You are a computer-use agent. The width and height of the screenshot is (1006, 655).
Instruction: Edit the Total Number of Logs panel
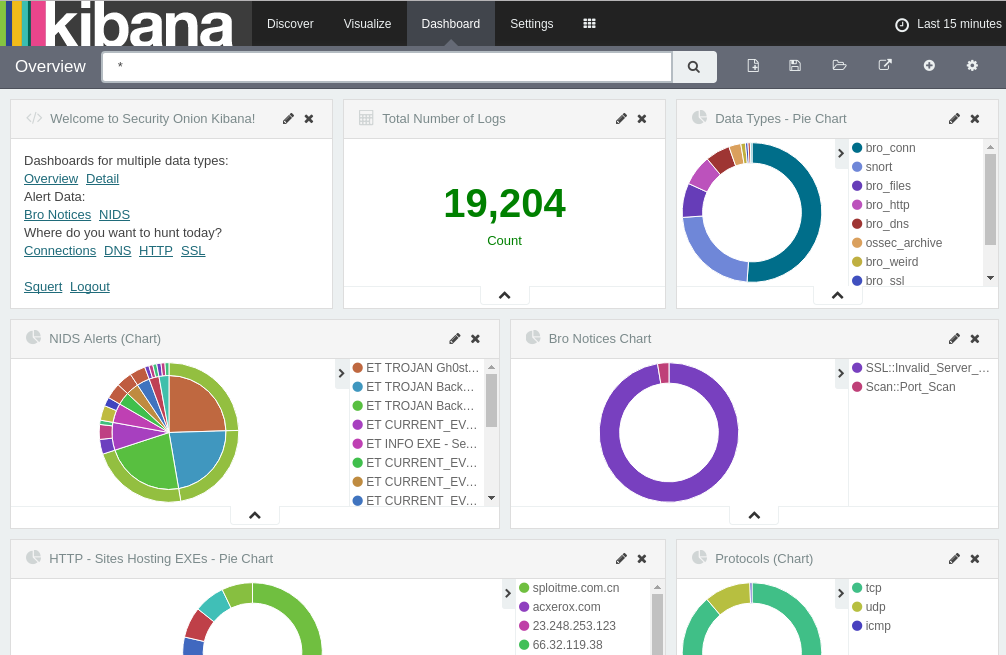621,118
